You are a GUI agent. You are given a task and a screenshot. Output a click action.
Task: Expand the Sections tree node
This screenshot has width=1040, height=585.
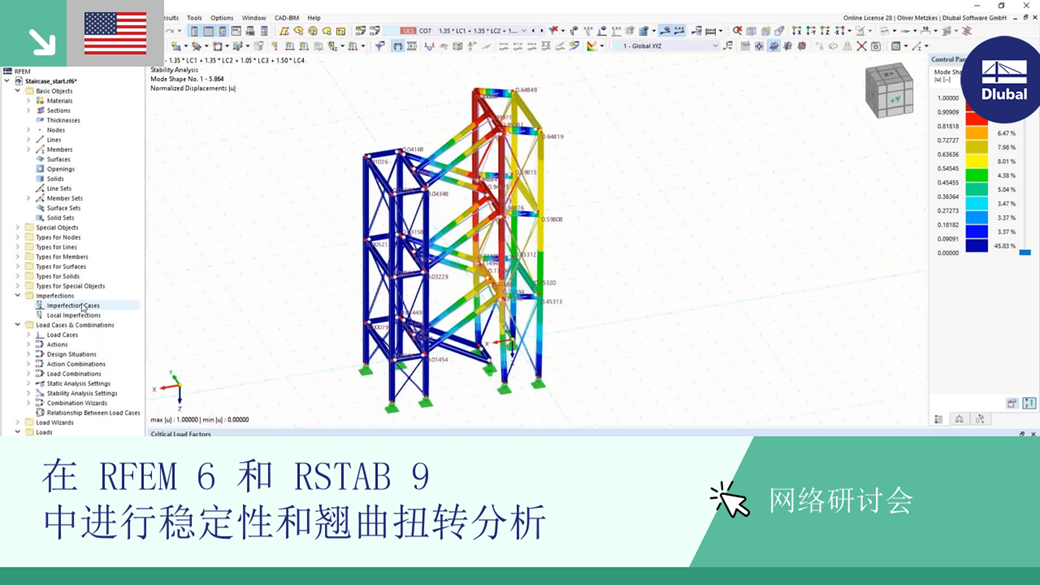[29, 111]
